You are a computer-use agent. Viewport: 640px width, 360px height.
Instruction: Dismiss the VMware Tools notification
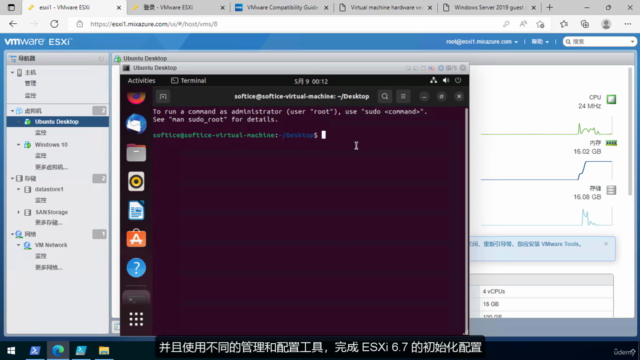point(606,244)
